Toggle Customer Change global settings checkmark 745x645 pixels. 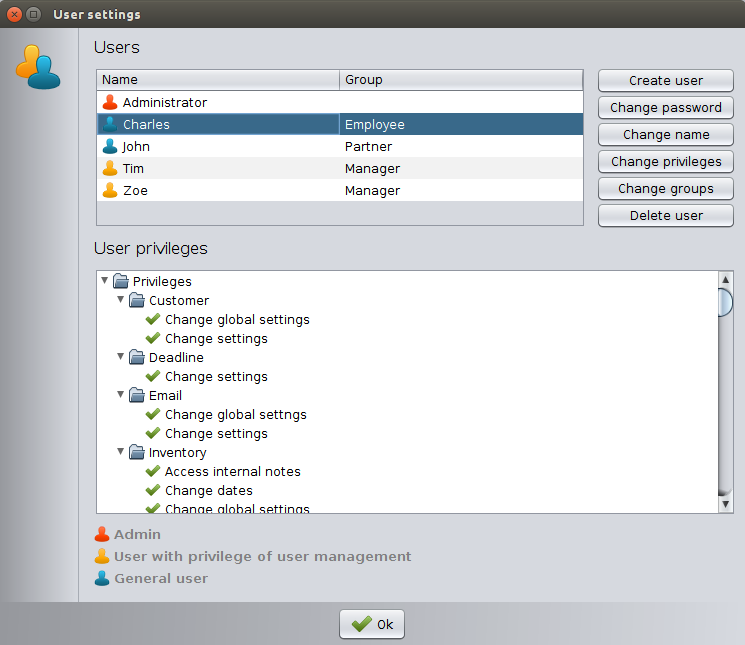pyautogui.click(x=153, y=319)
